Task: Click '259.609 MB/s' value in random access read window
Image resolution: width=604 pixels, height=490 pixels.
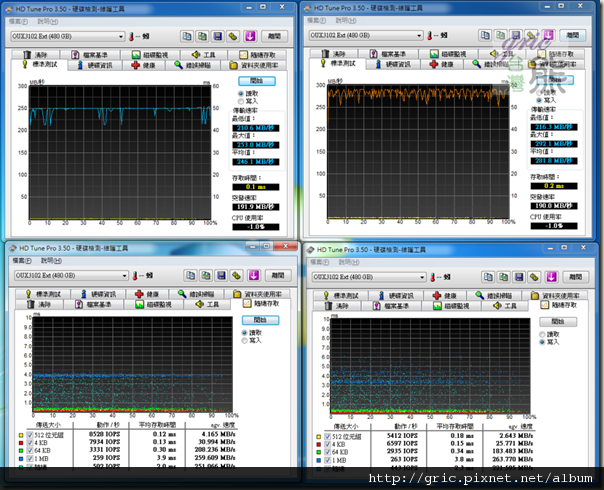Action: 216,458
